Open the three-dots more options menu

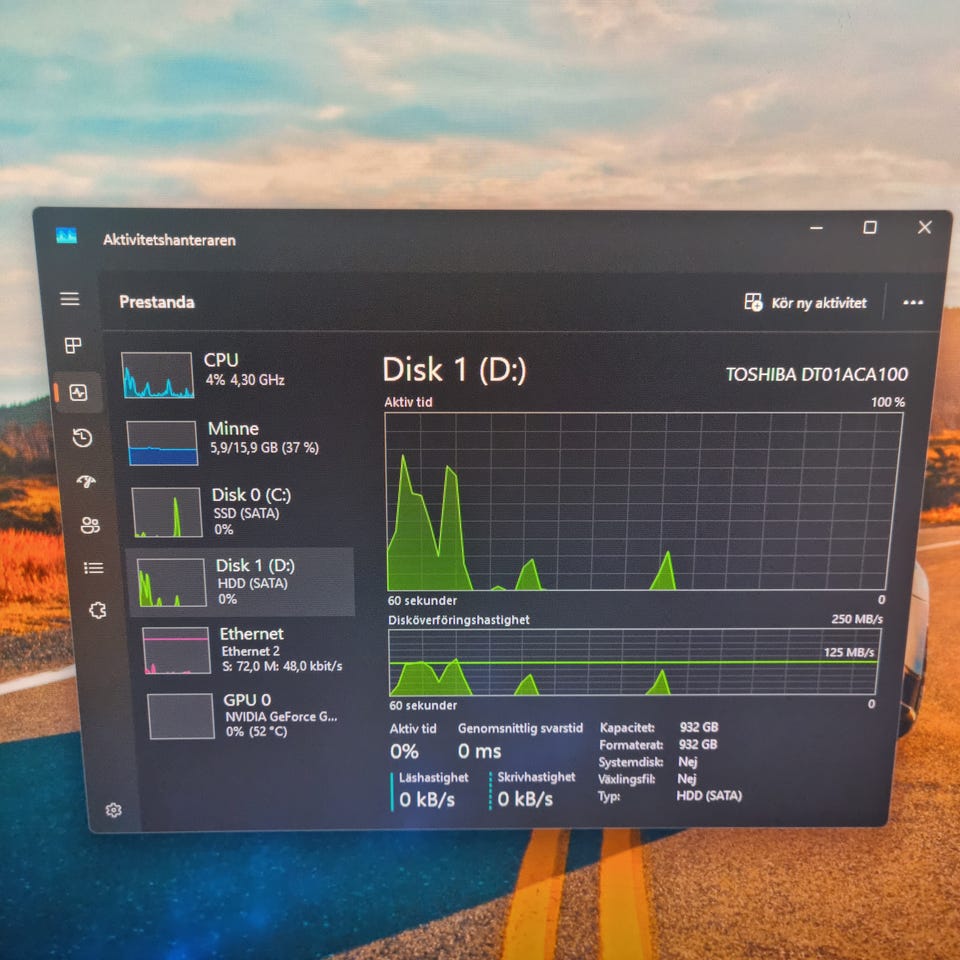tap(913, 302)
